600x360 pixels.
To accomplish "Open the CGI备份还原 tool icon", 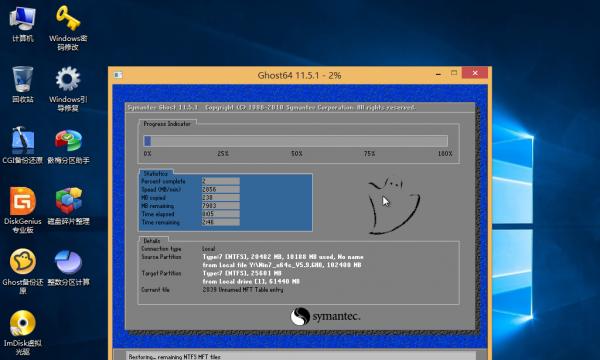I will coord(23,145).
